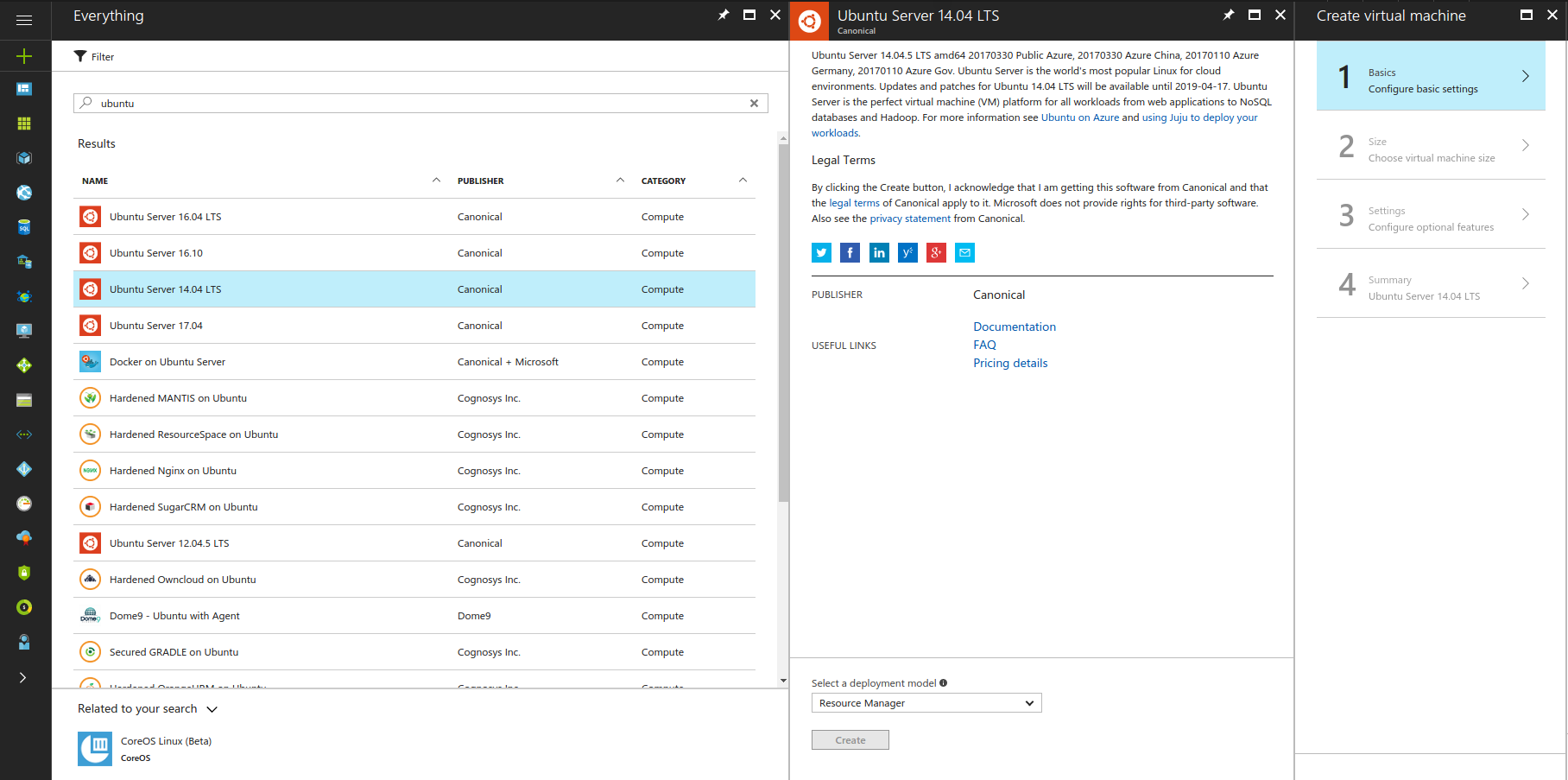Select Hardened Owncloud on Ubuntu row
This screenshot has height=780, width=1568.
click(x=414, y=580)
